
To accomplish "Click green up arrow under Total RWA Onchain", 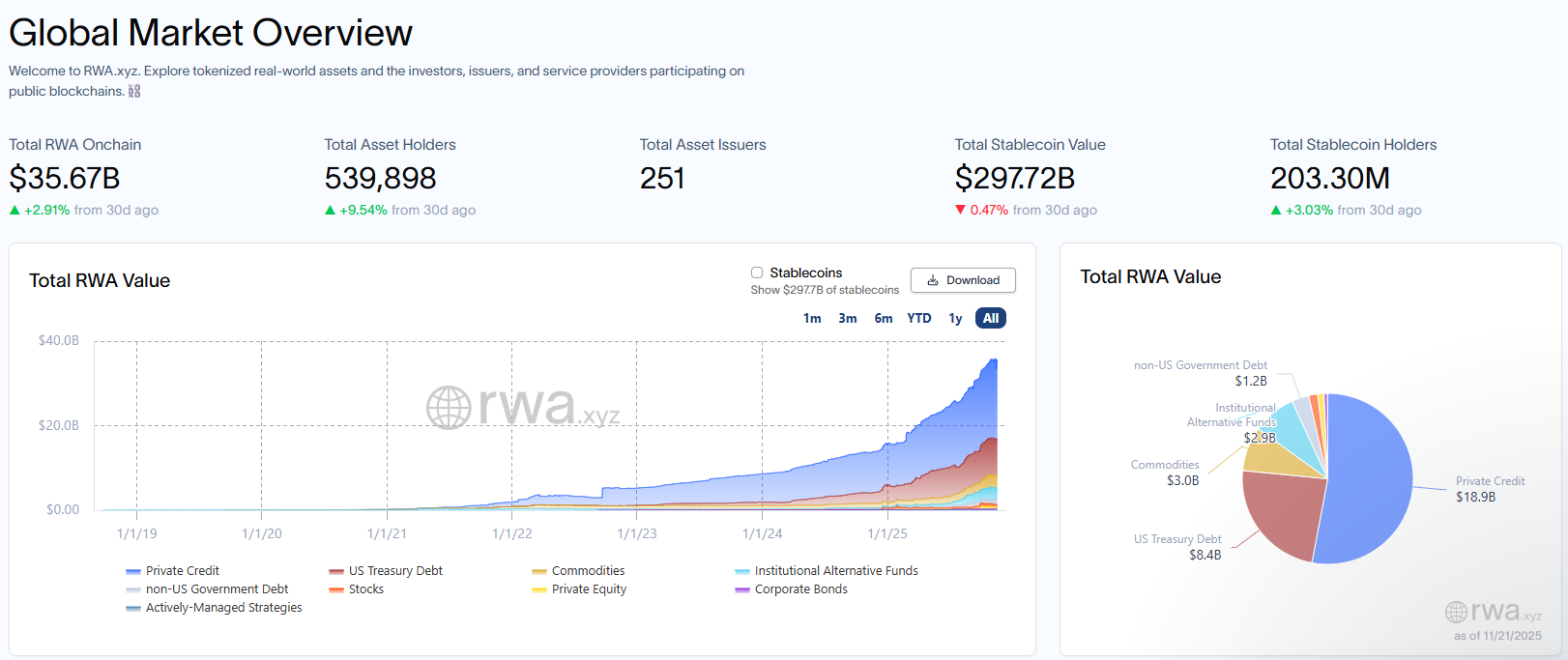I will pos(15,210).
